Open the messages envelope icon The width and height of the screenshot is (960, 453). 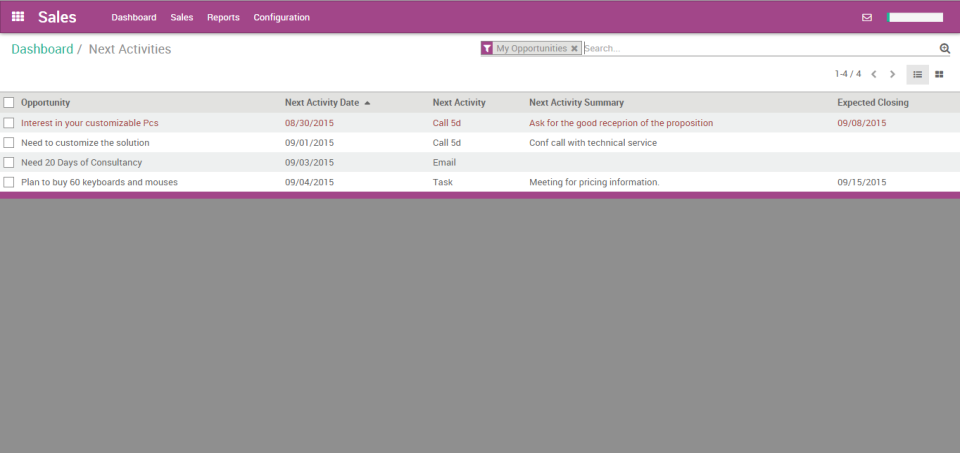[x=867, y=17]
